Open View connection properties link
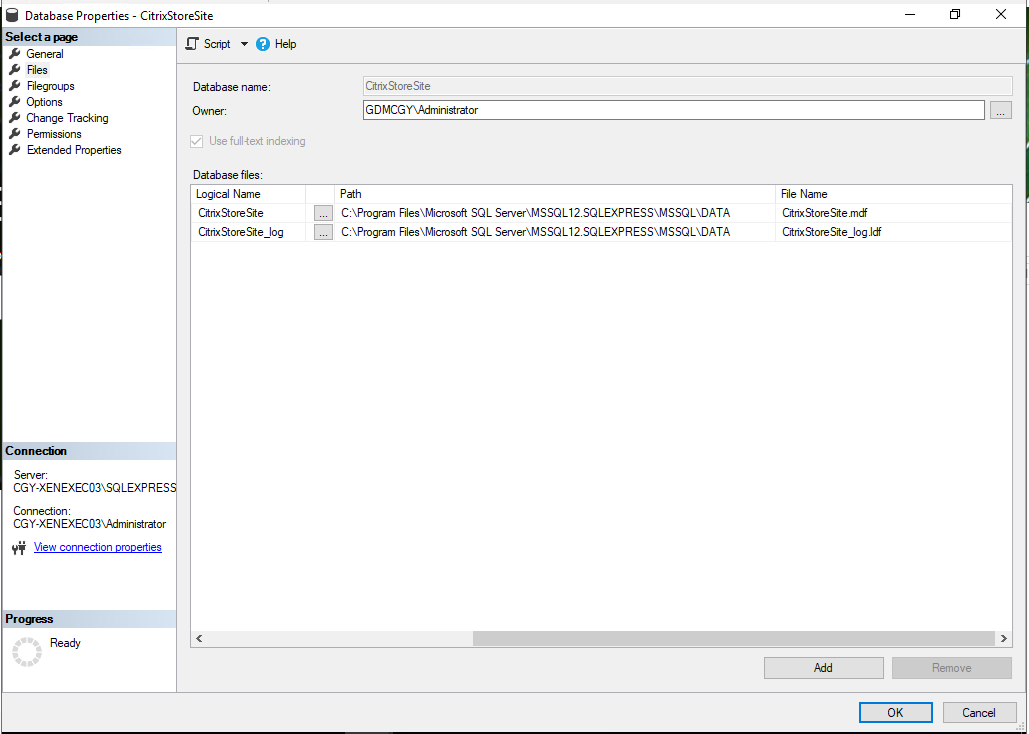1029x734 pixels. click(x=98, y=547)
